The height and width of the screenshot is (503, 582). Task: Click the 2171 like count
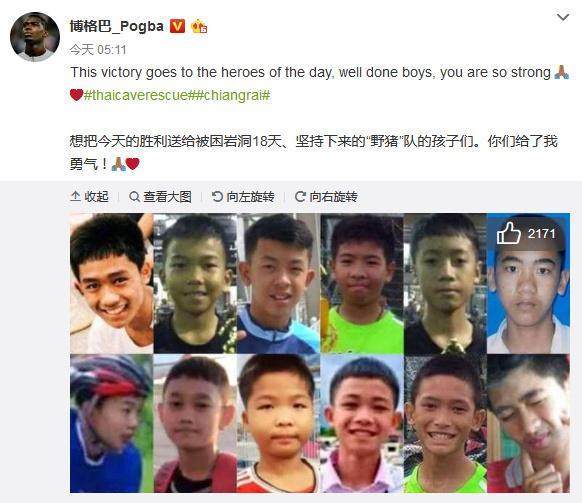point(542,234)
